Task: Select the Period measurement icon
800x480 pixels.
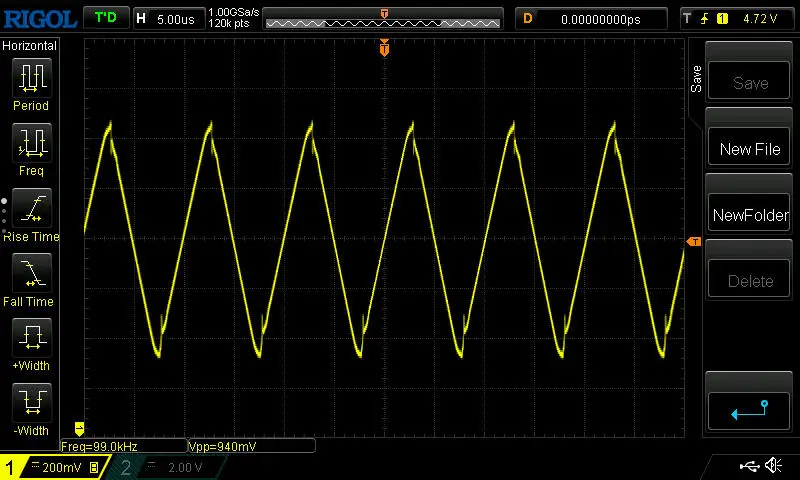Action: tap(32, 78)
